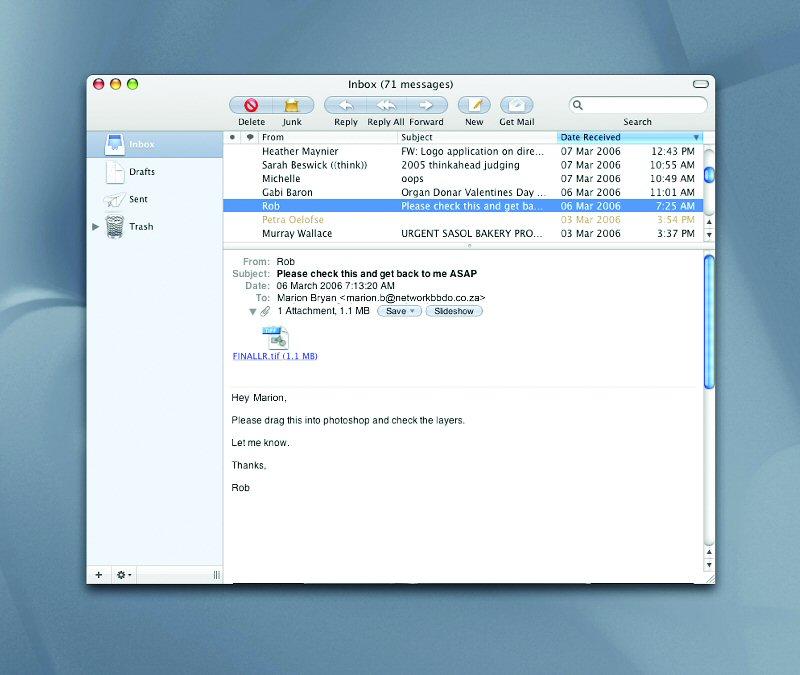
Task: Collapse the attachment disclosure triangle
Action: 253,312
